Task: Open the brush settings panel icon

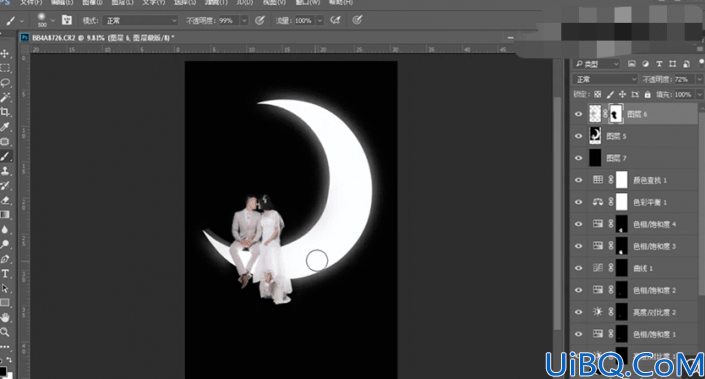Action: pyautogui.click(x=67, y=20)
